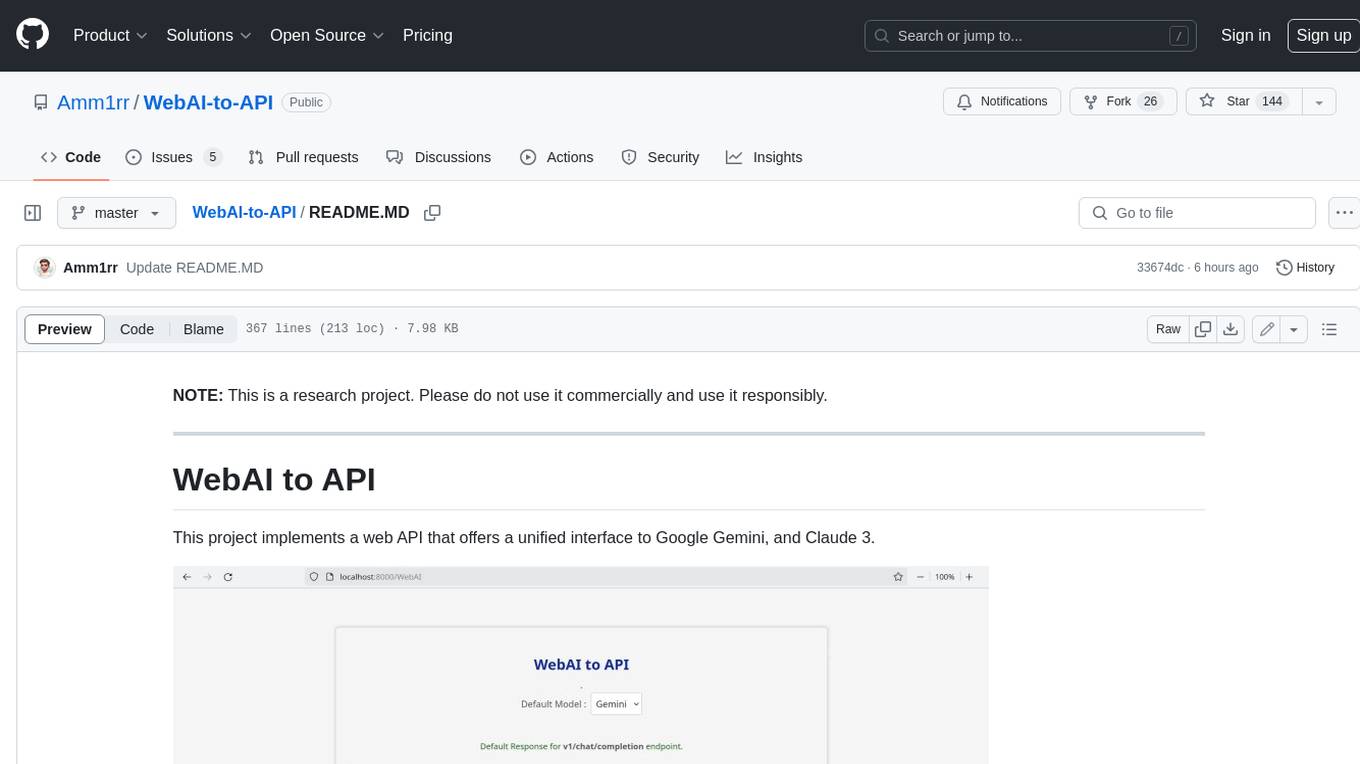Image resolution: width=1360 pixels, height=764 pixels.
Task: Switch to the Issues tab
Action: tap(173, 157)
